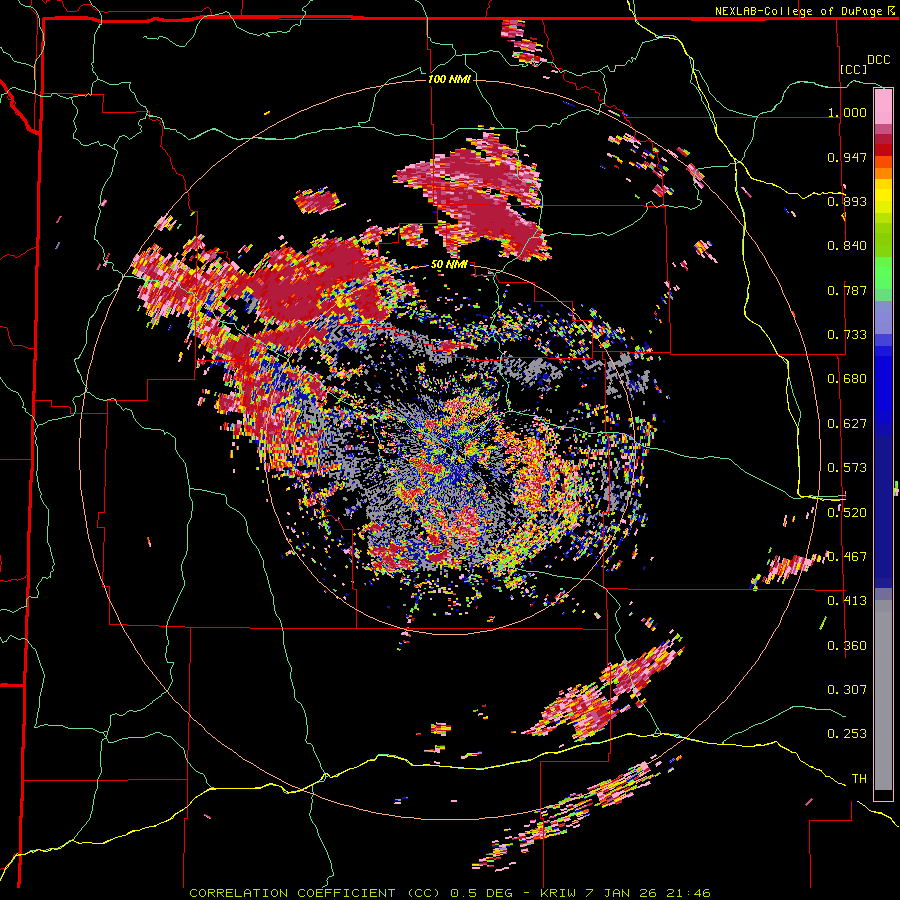The height and width of the screenshot is (900, 900).
Task: Click the 100 NMI range ring label
Action: point(449,79)
